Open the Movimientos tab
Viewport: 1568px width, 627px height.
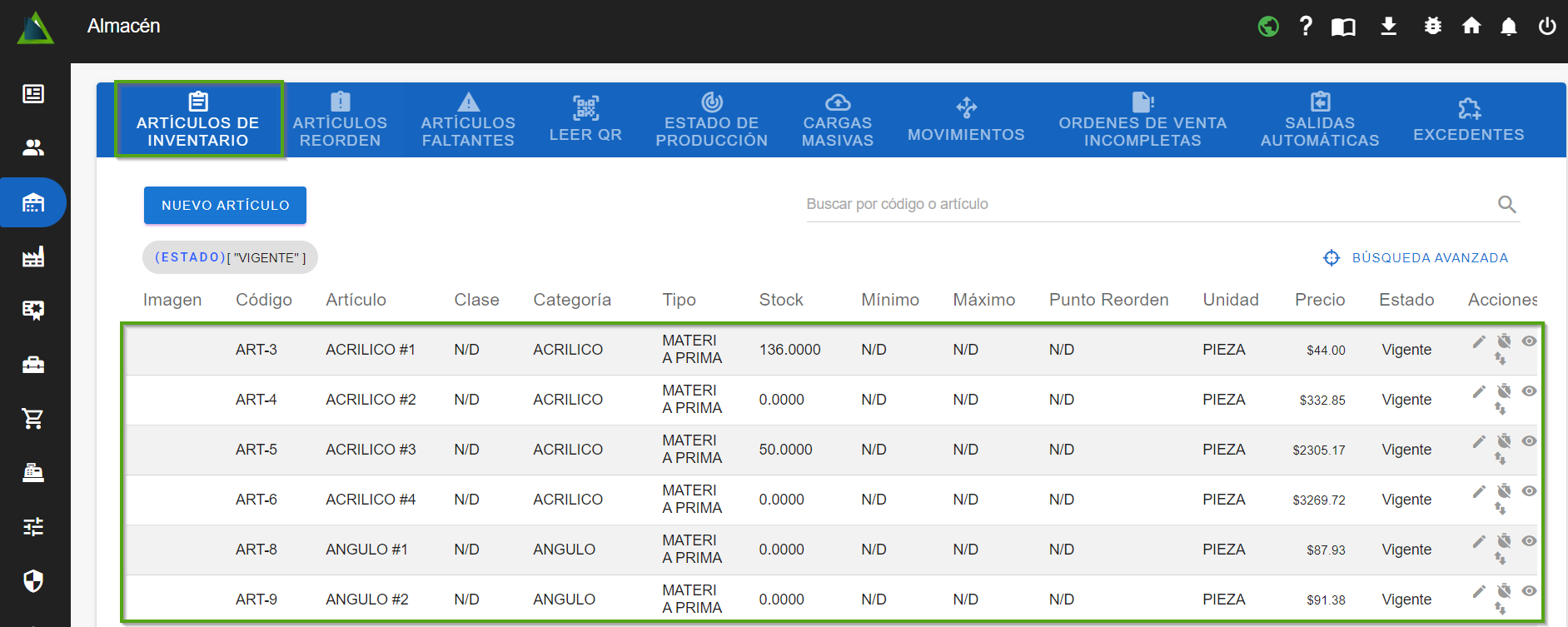tap(966, 120)
